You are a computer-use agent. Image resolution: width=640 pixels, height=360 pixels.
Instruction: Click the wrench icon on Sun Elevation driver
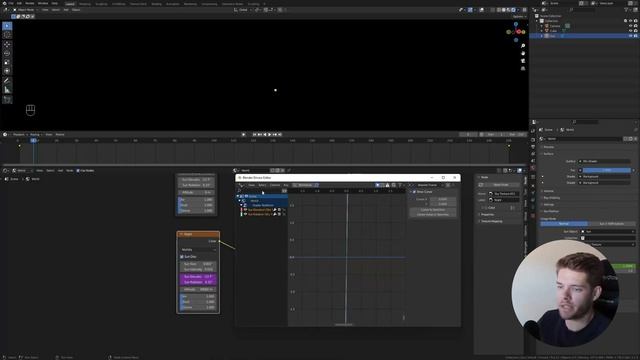click(x=275, y=210)
